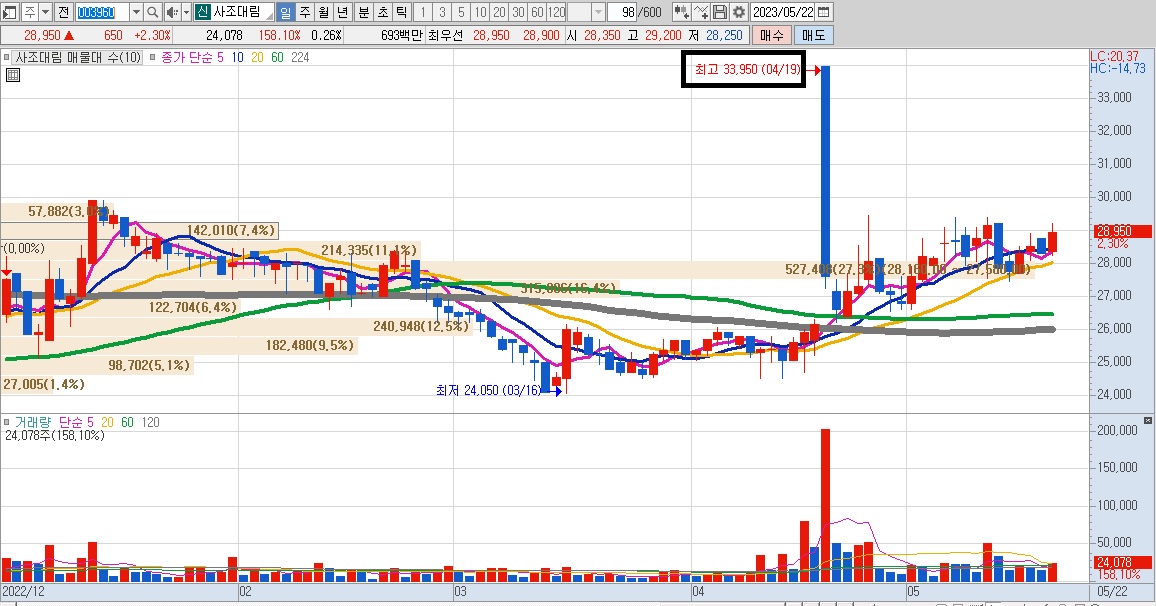Save chart with the floppy disk icon

(720, 12)
